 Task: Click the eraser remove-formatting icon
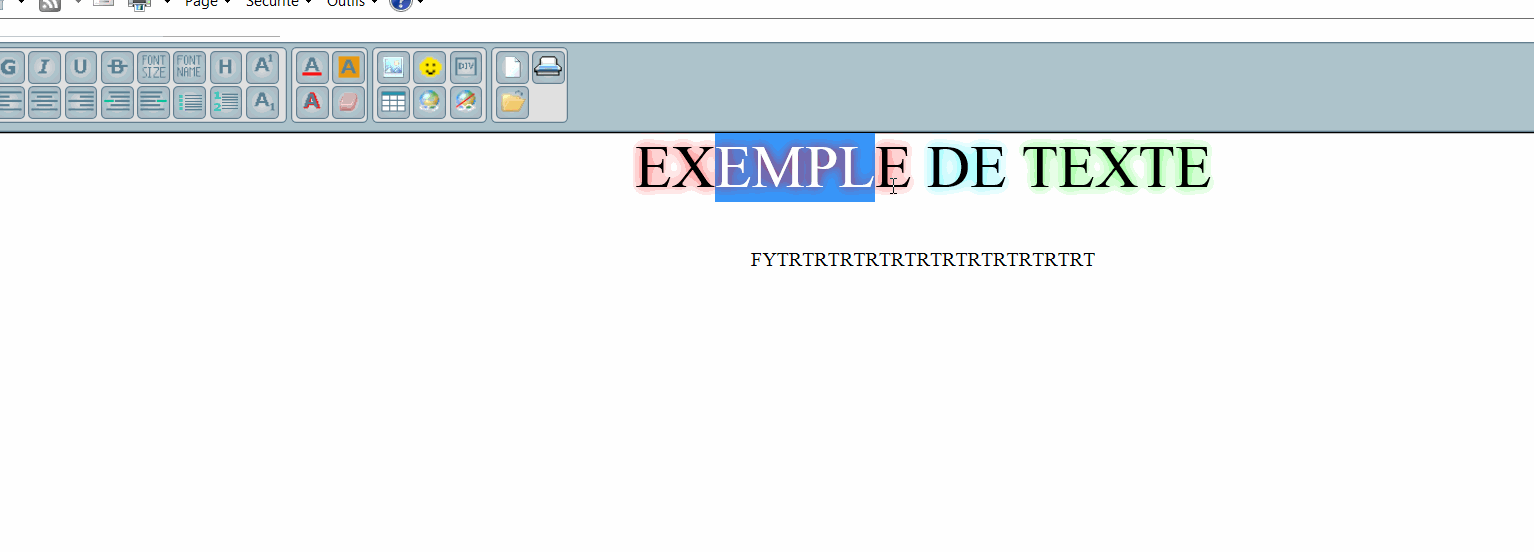pyautogui.click(x=348, y=102)
